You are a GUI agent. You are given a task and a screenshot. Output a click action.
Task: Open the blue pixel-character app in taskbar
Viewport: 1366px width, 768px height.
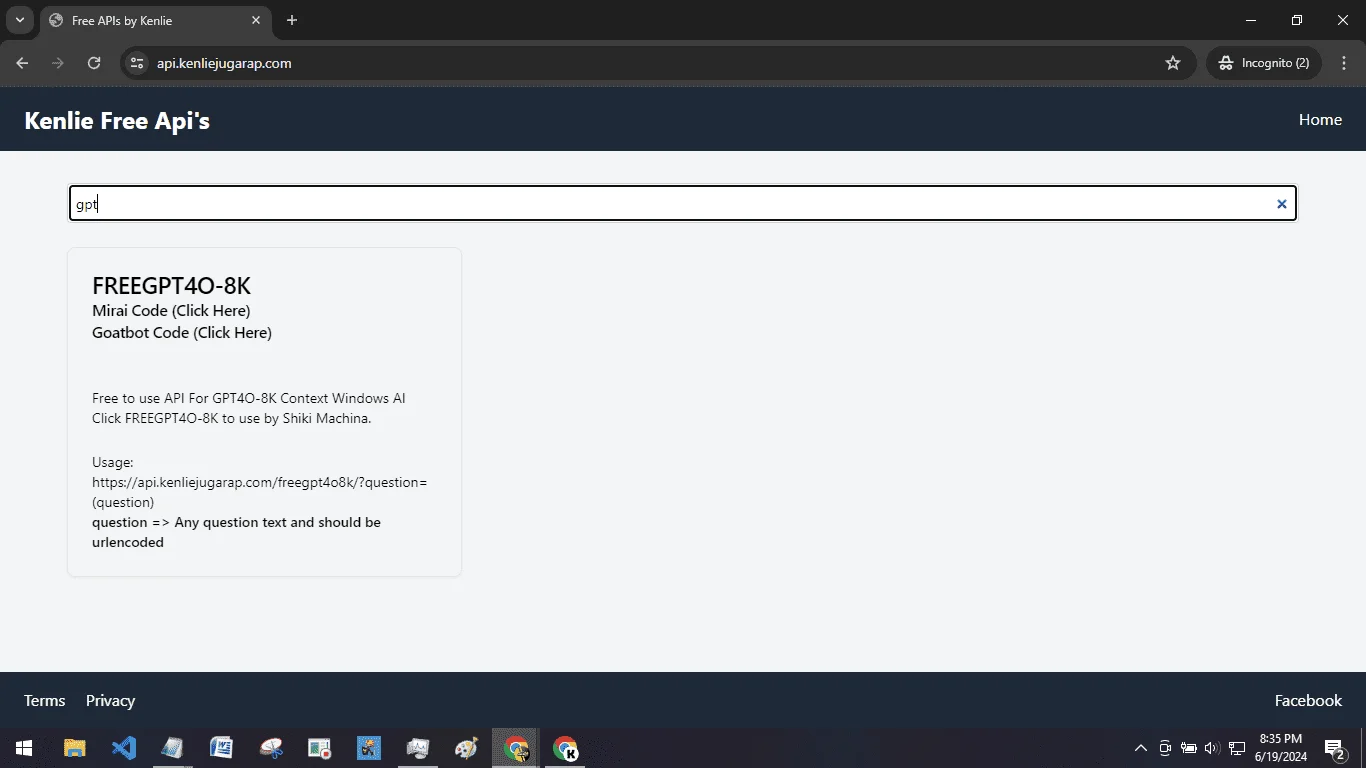pos(369,748)
